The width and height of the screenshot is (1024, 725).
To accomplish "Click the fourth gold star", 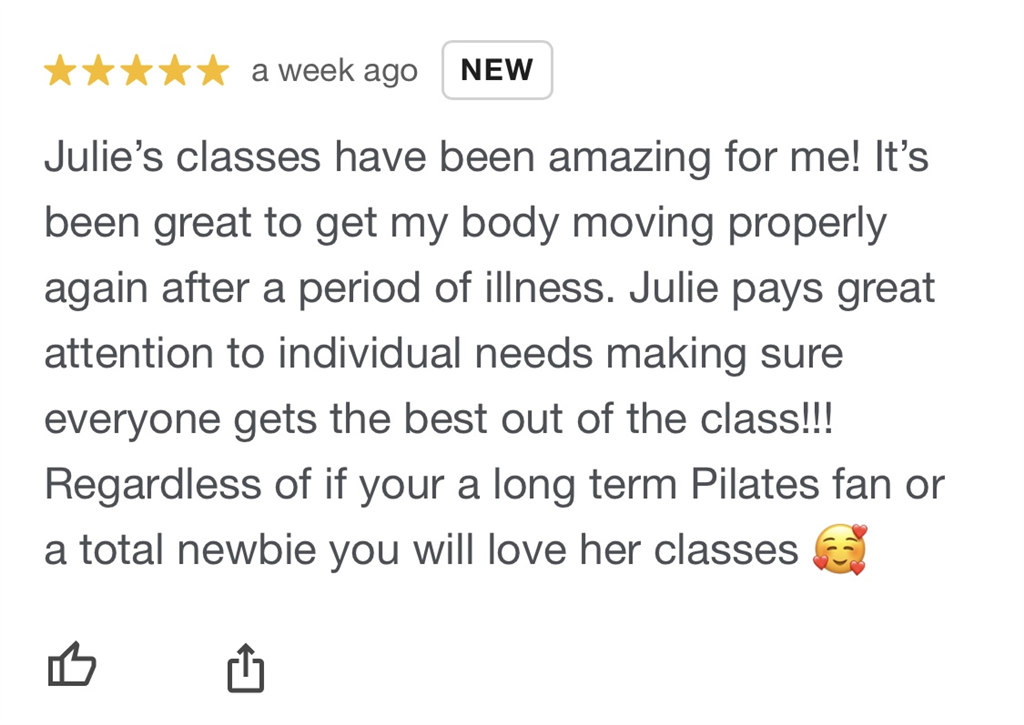I will 174,71.
